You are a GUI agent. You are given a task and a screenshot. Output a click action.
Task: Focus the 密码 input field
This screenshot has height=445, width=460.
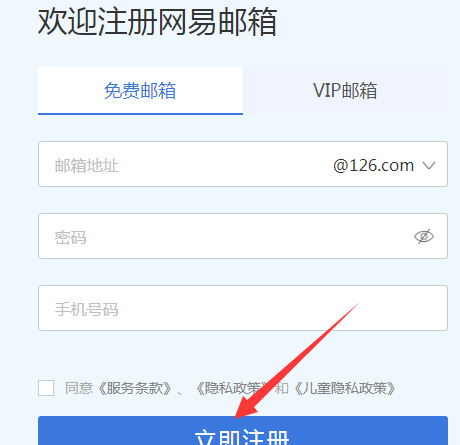click(243, 236)
